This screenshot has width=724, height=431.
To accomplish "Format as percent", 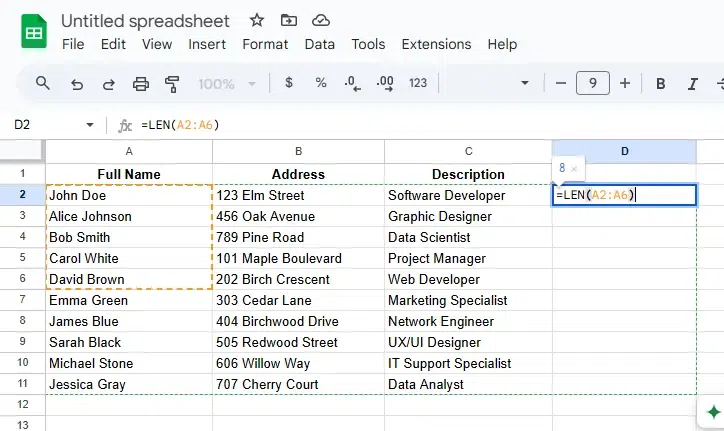I will point(321,83).
